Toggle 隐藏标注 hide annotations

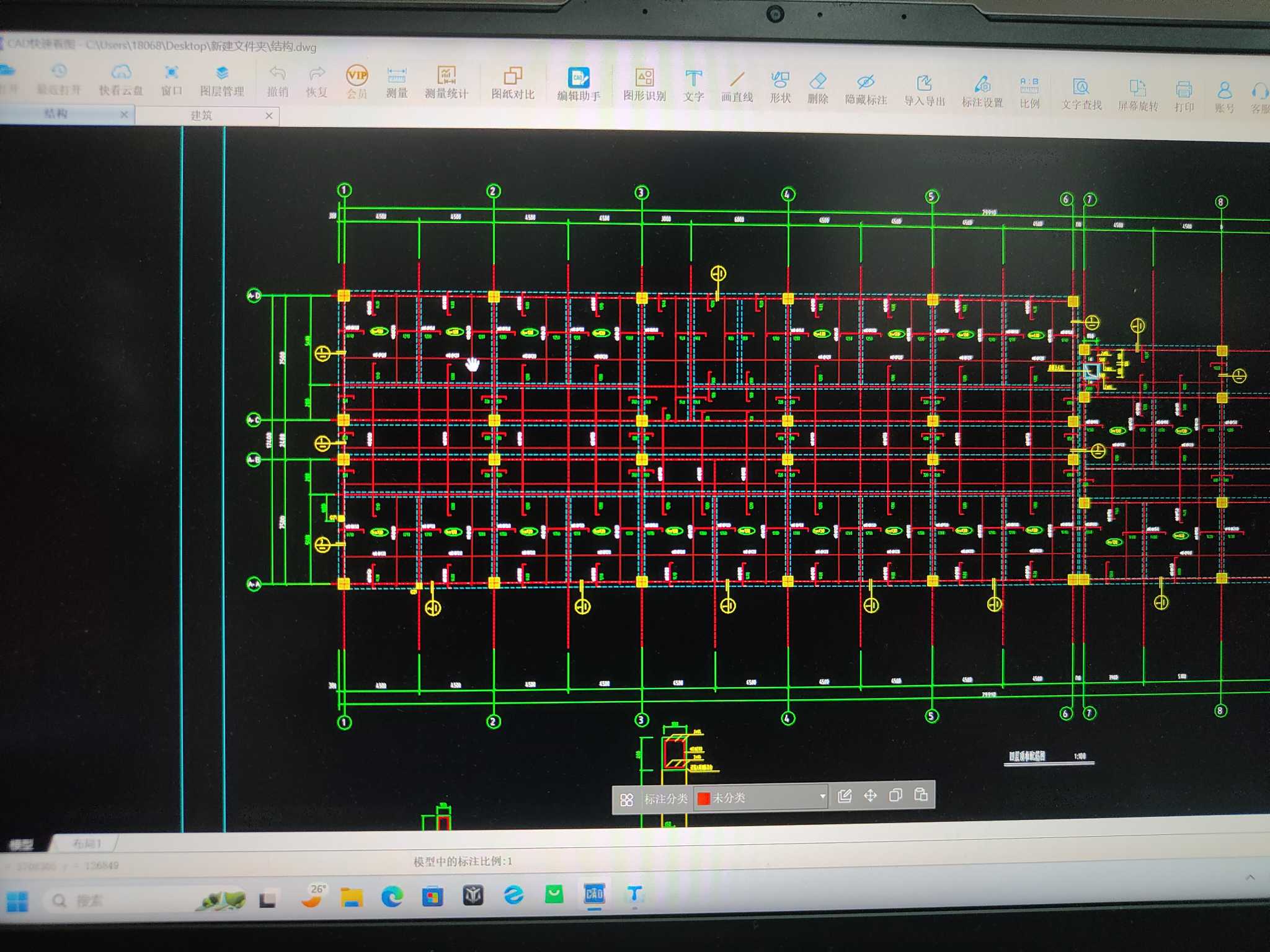pos(866,89)
